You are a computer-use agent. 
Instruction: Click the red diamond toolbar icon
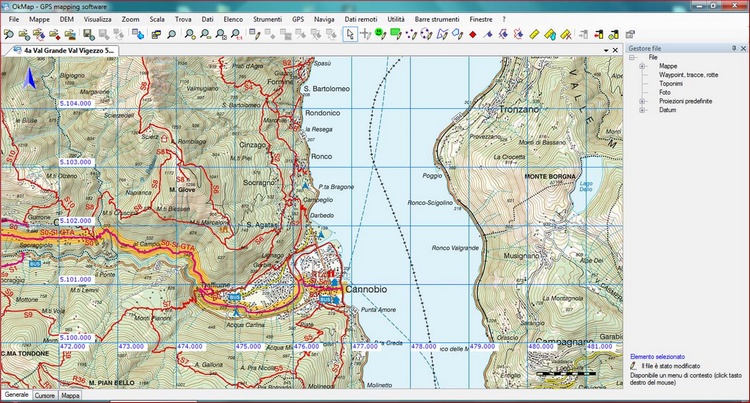point(471,34)
